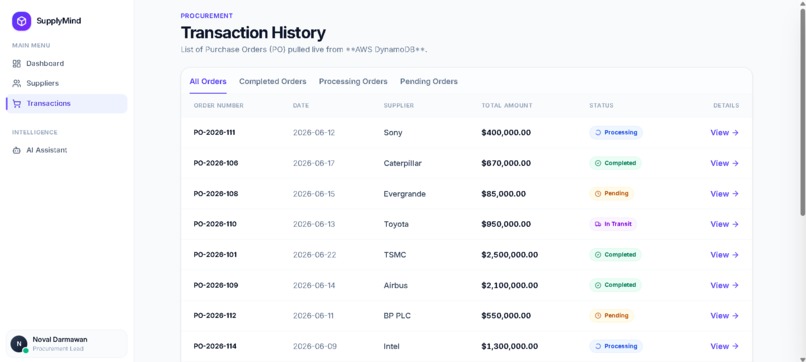Click order number PO-2026-111
The width and height of the screenshot is (806, 362).
214,133
